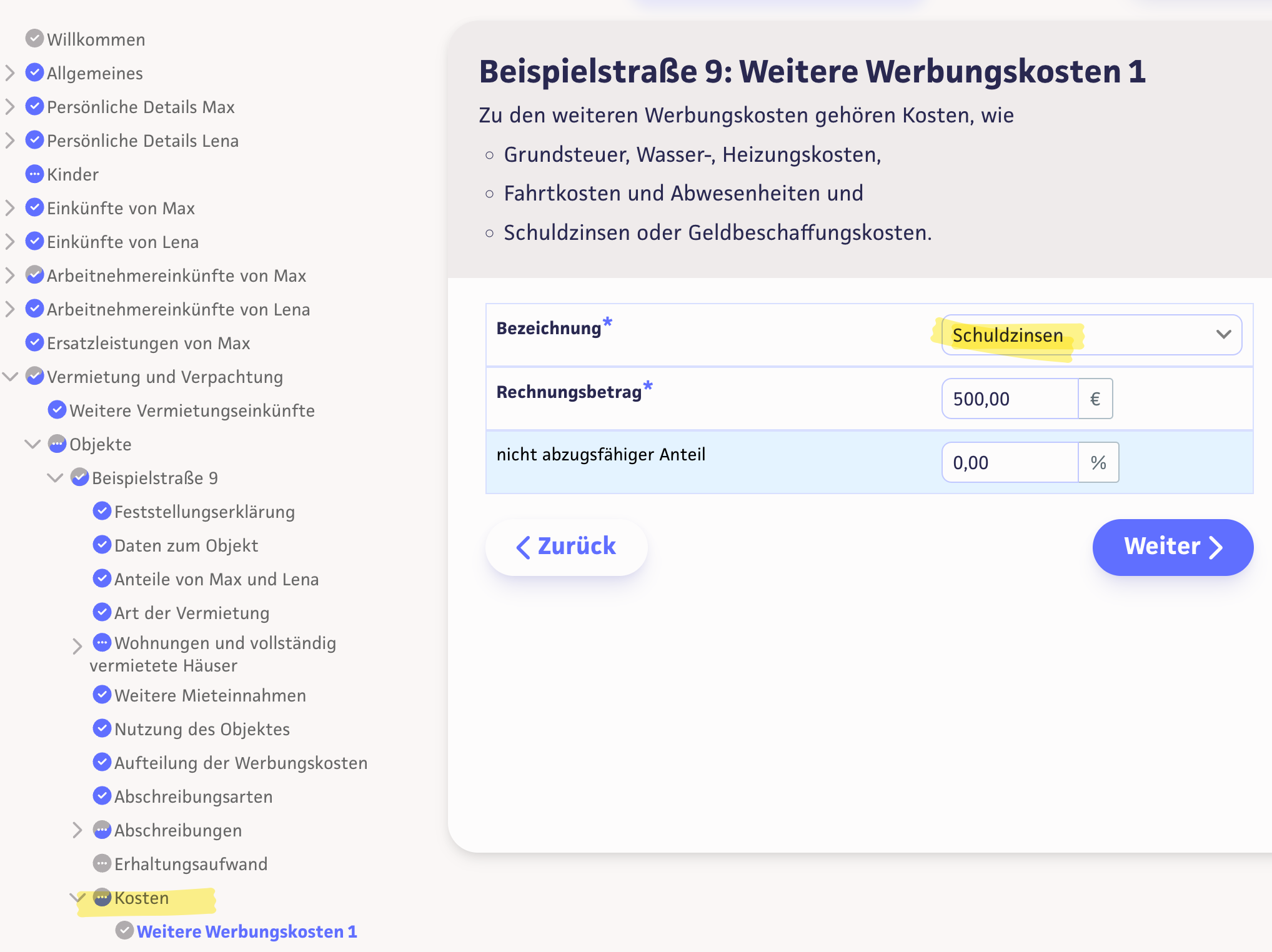The width and height of the screenshot is (1272, 952).
Task: Collapse the Vermietung und Verpachtung section
Action: tap(10, 376)
